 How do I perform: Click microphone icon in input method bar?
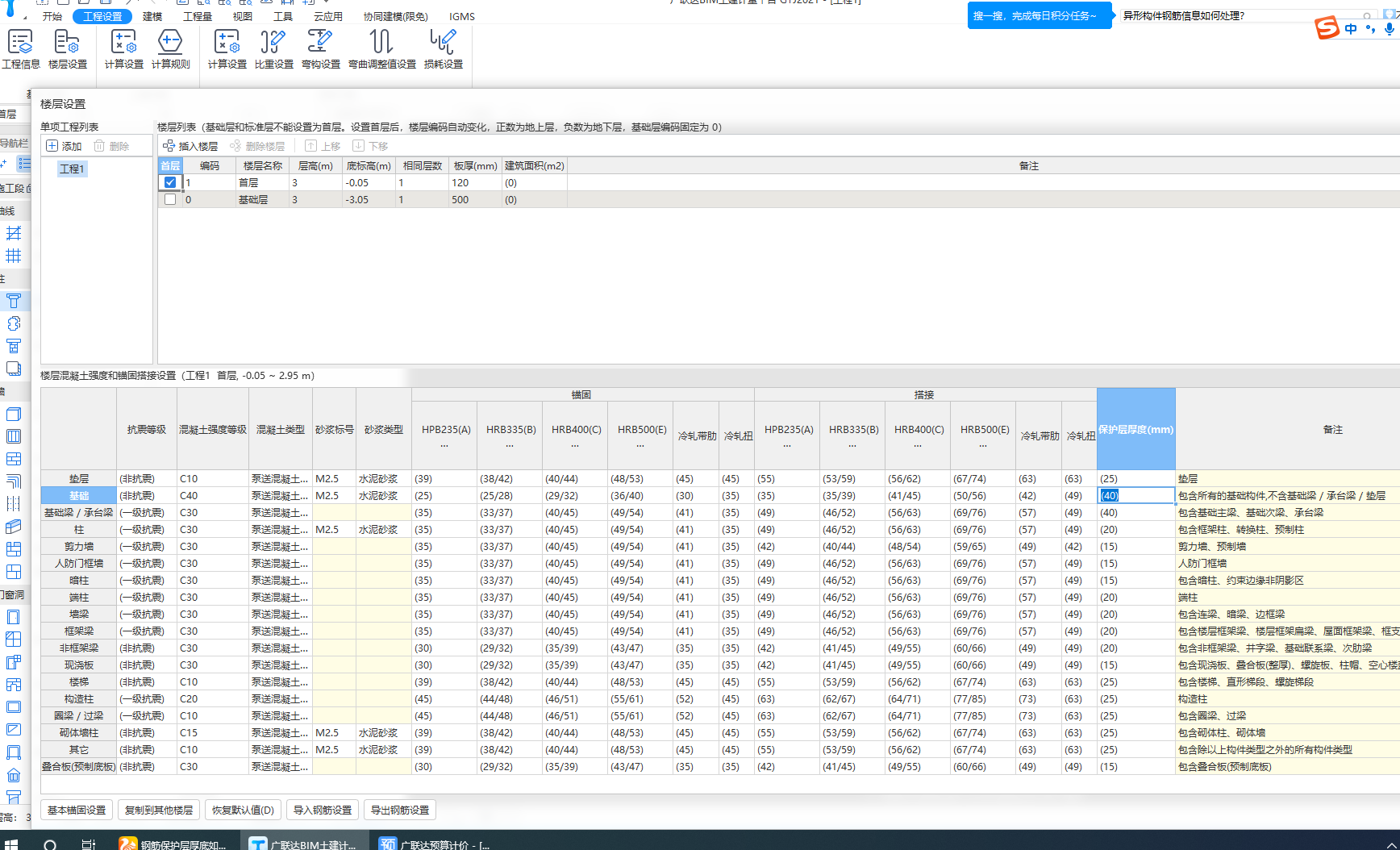(1389, 29)
